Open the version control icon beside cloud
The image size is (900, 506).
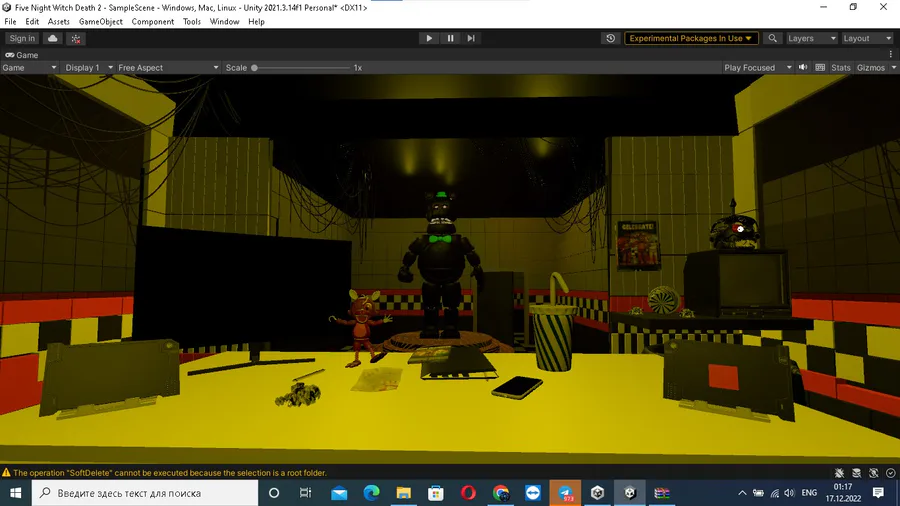(76, 38)
